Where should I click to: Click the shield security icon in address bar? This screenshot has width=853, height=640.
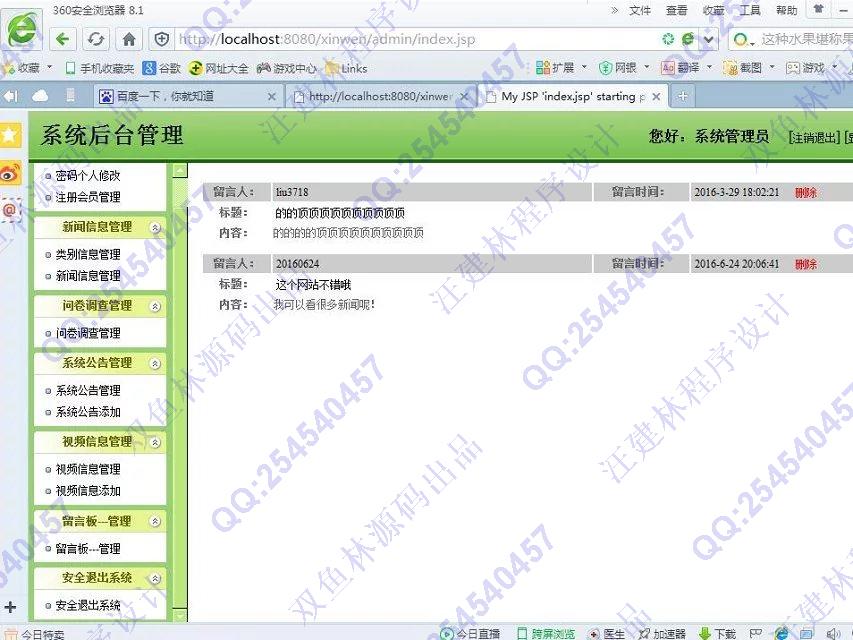pos(162,39)
